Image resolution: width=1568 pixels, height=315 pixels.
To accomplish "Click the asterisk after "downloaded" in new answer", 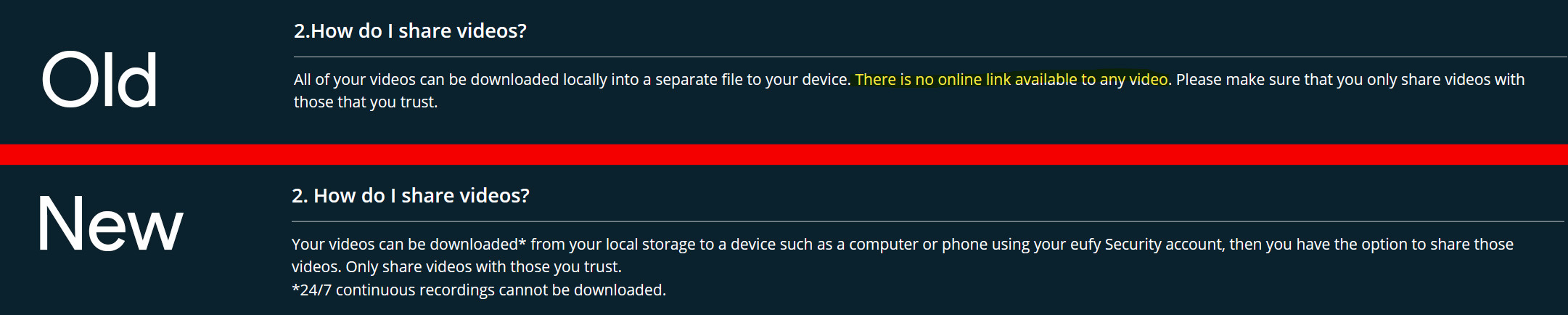I will pos(522,241).
